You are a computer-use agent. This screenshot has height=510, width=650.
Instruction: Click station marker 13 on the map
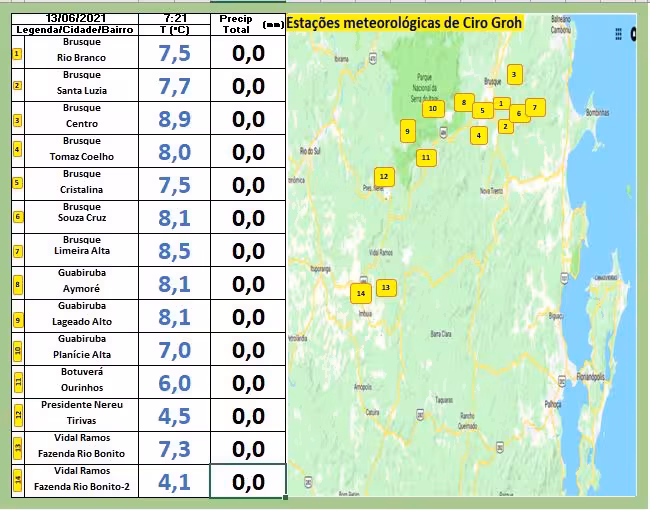point(385,288)
